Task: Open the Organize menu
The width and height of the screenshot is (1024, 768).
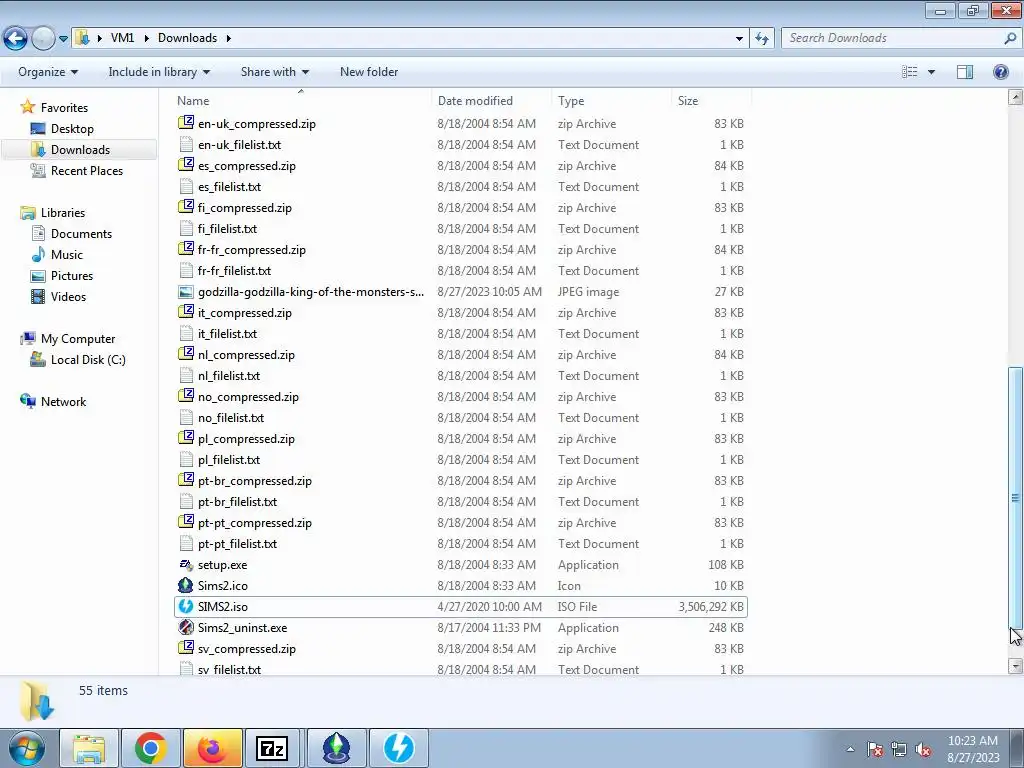Action: tap(48, 72)
